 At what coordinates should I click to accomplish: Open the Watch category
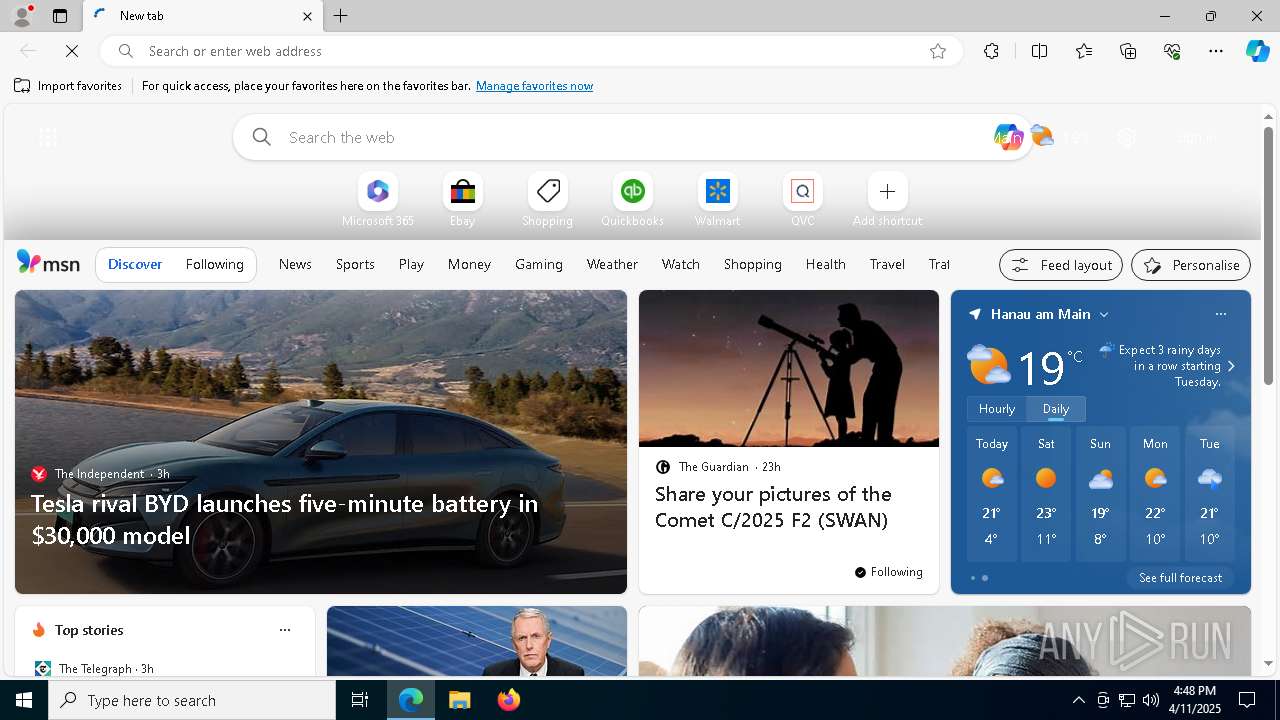tap(681, 264)
